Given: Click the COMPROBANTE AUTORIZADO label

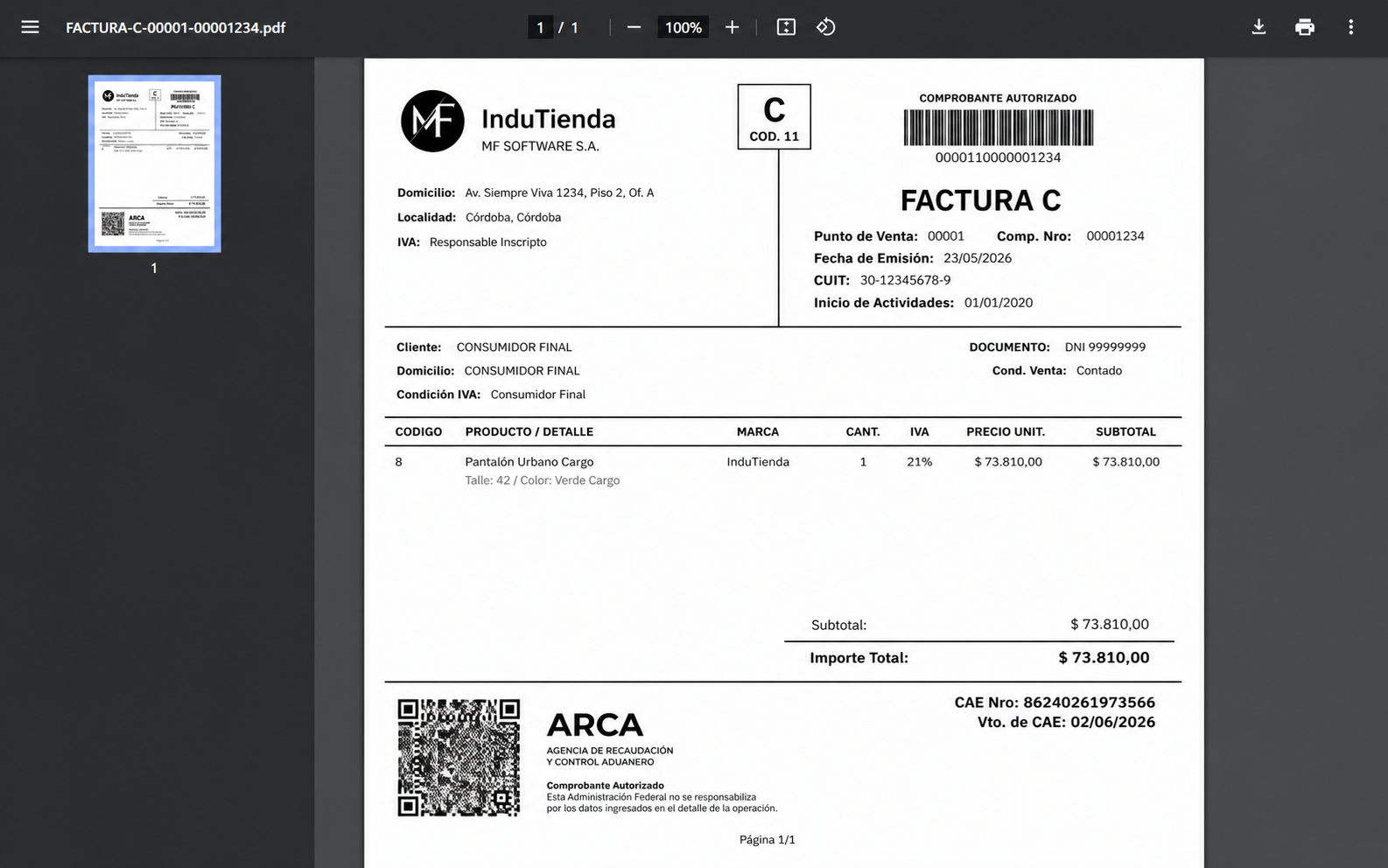Looking at the screenshot, I should [x=998, y=98].
